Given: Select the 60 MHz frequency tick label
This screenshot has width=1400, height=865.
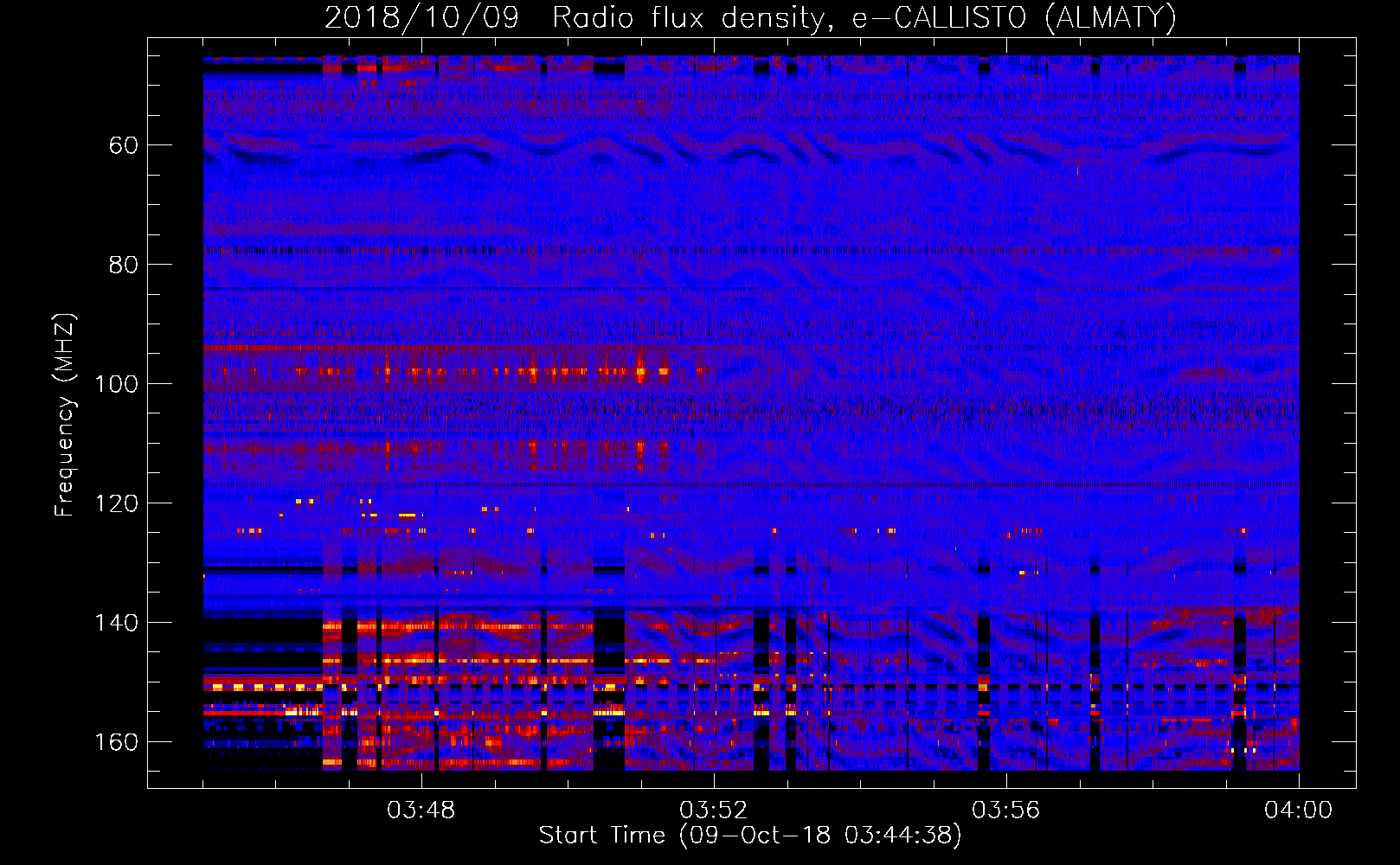Looking at the screenshot, I should click(x=124, y=145).
